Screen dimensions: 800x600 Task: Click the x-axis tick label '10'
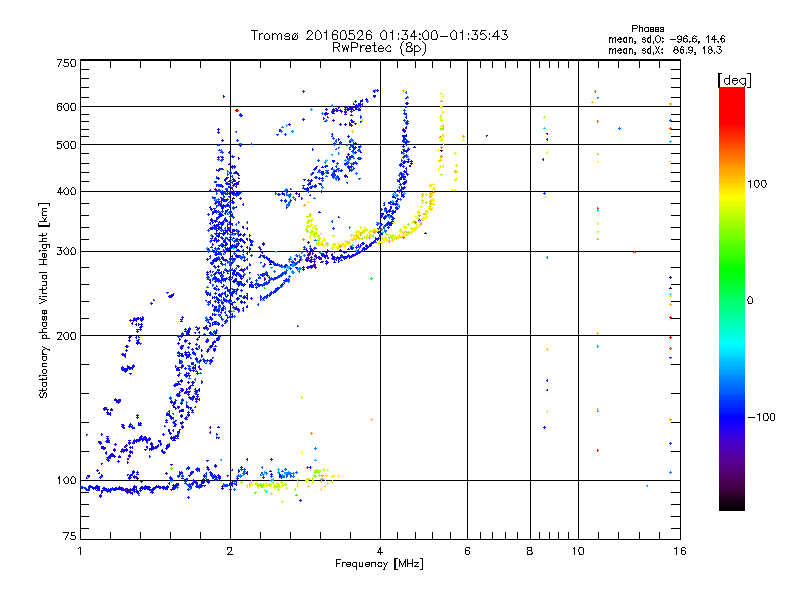[578, 551]
